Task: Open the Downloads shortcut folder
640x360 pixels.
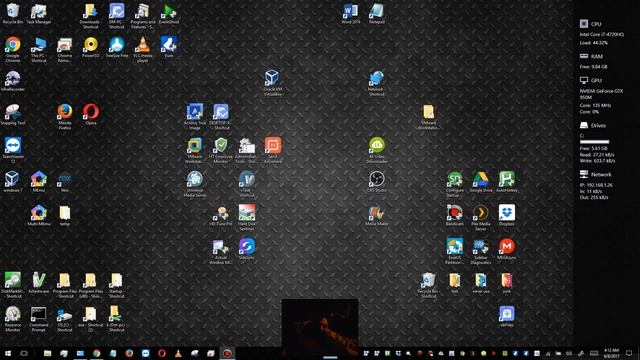Action: [x=90, y=16]
